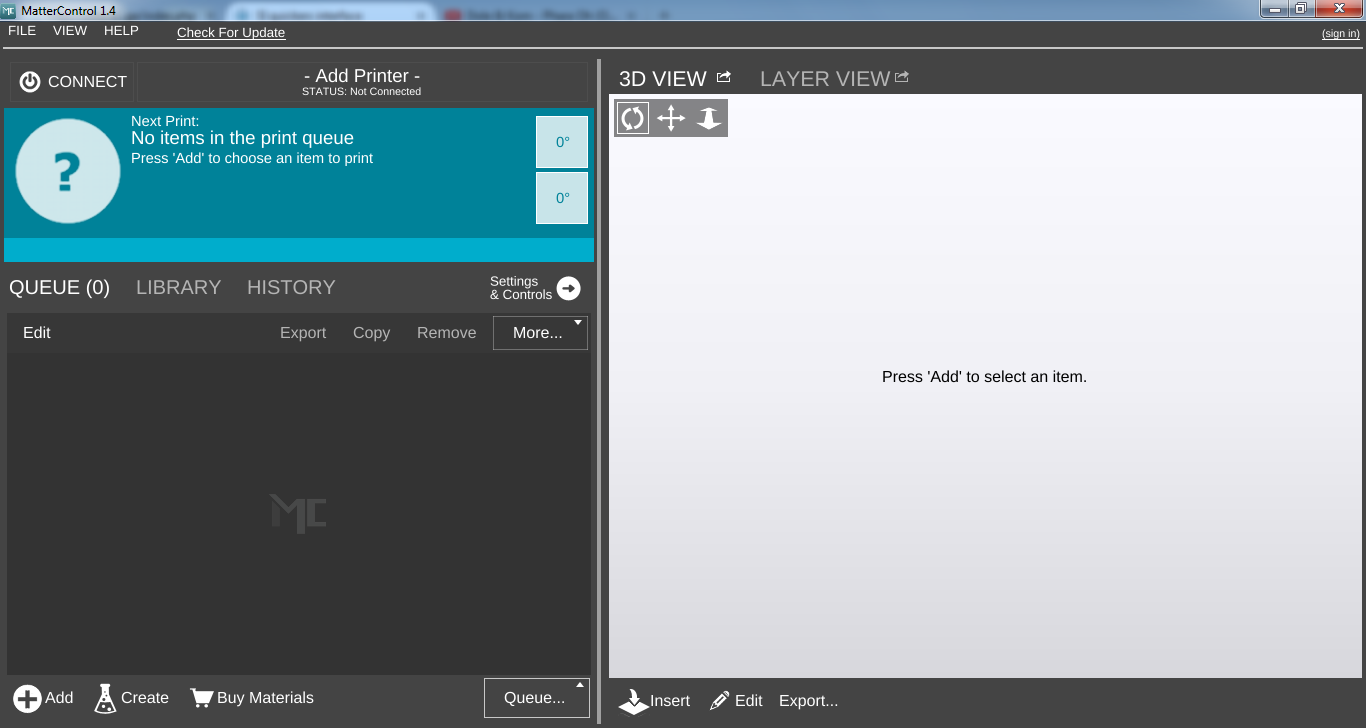Click the Settings & Controls text

pos(521,288)
